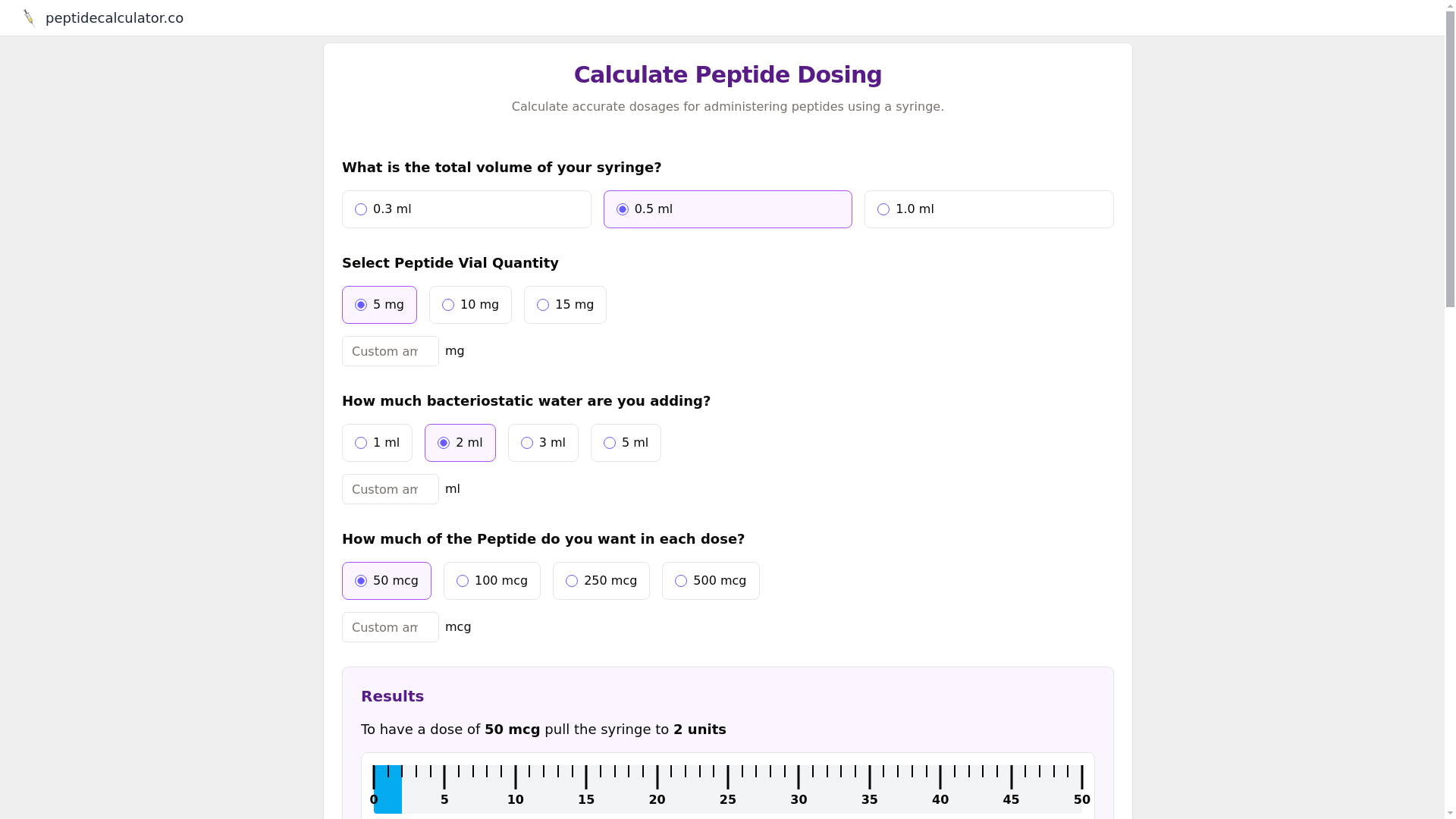The image size is (1456, 819).
Task: Click the custom mg amount field
Action: (x=390, y=351)
